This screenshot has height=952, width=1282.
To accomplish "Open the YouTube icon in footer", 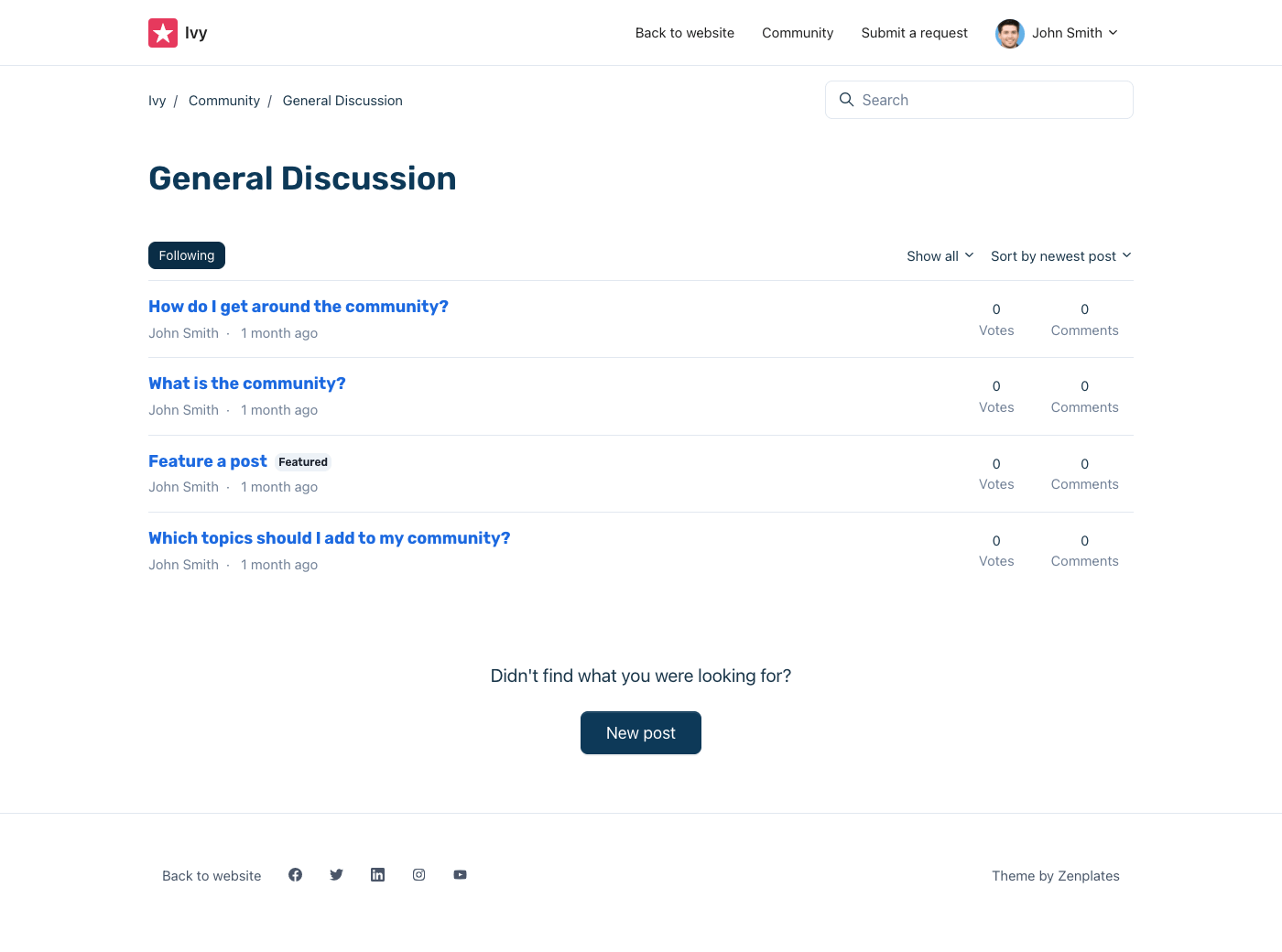I will click(460, 875).
